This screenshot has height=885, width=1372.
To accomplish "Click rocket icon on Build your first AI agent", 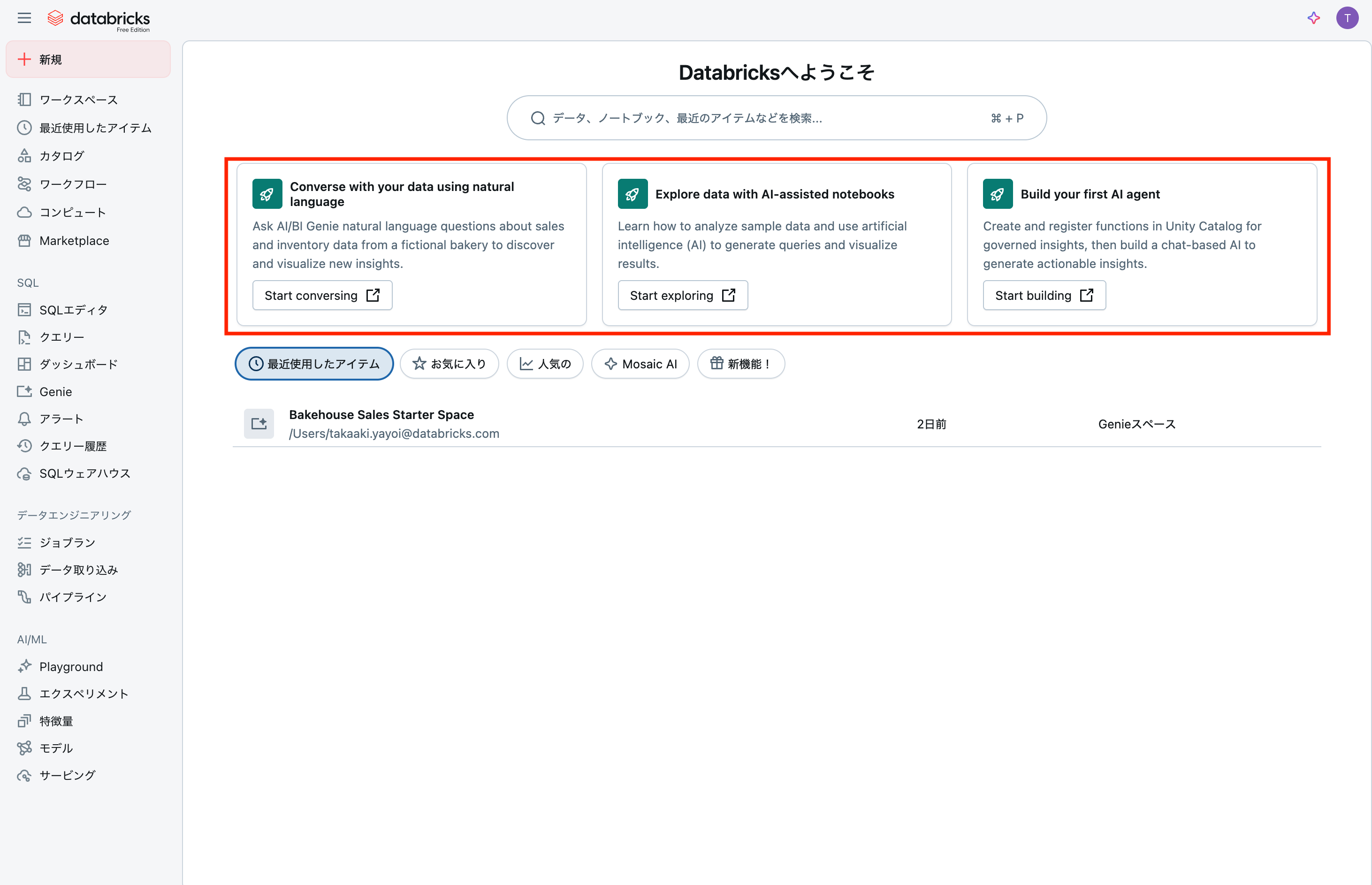I will 998,194.
